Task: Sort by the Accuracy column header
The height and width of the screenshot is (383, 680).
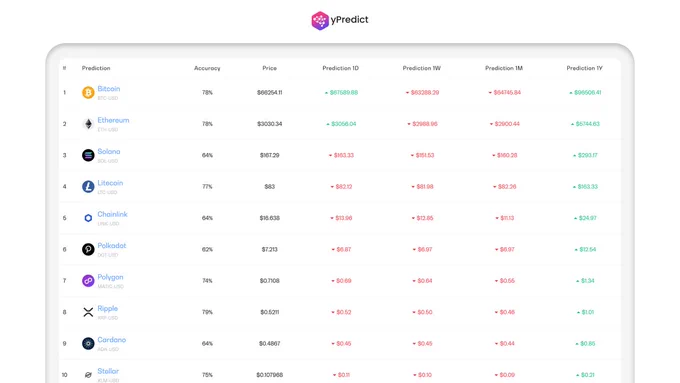Action: click(207, 68)
